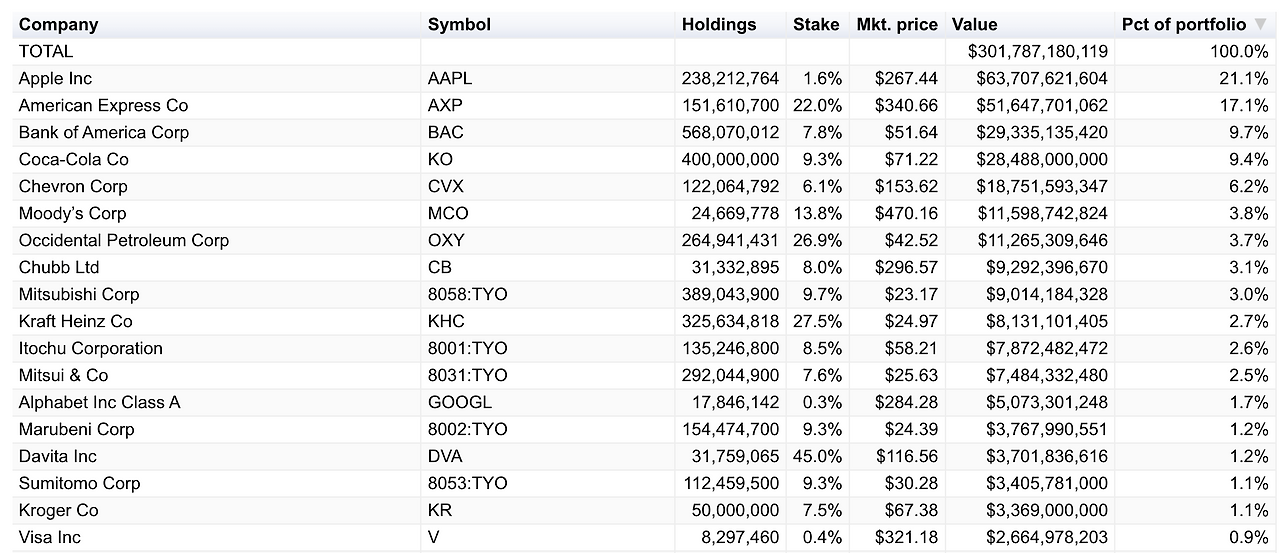Sort table by Symbol column header
The image size is (1280, 553).
click(x=459, y=25)
